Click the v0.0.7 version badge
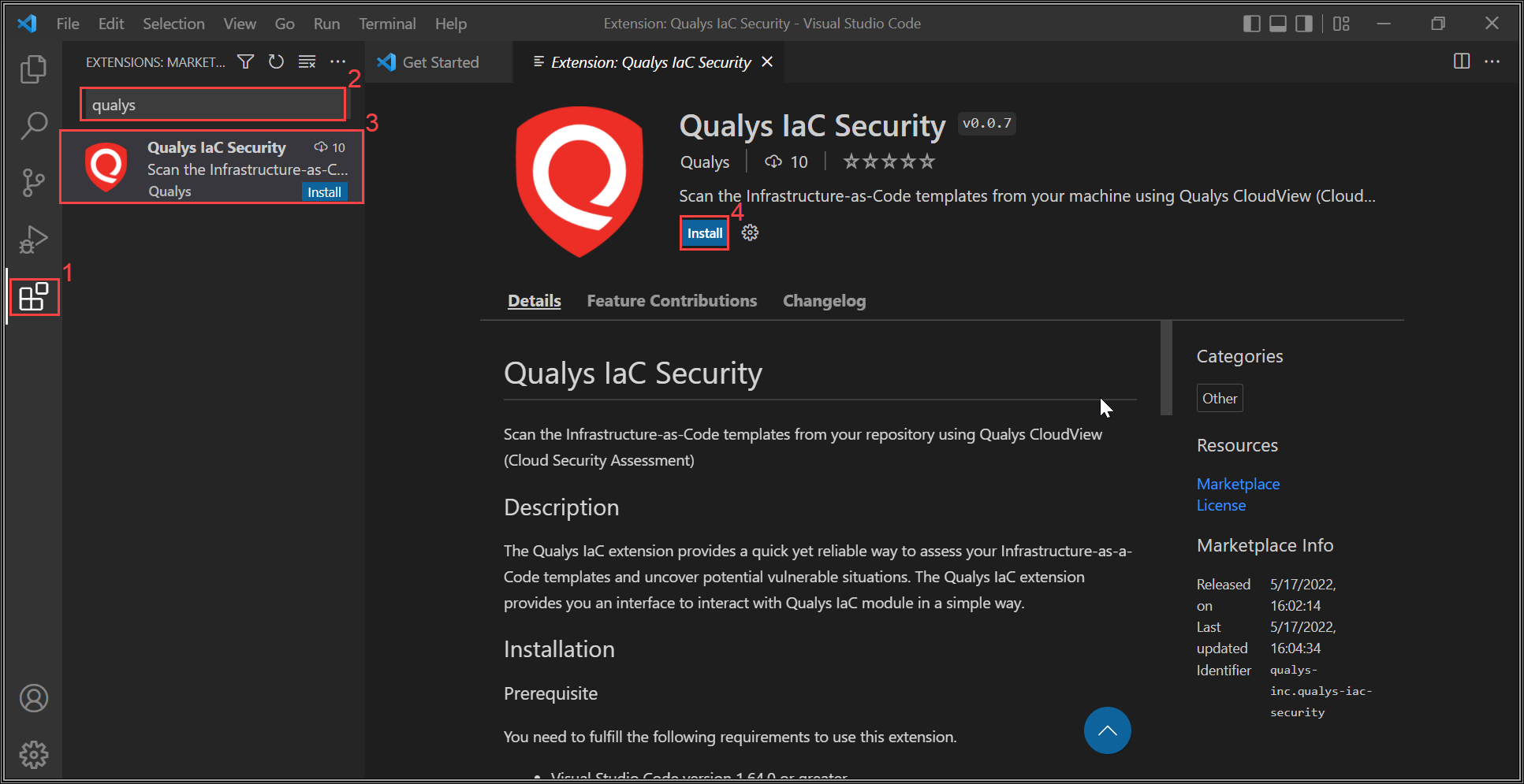This screenshot has height=784, width=1524. click(x=986, y=124)
